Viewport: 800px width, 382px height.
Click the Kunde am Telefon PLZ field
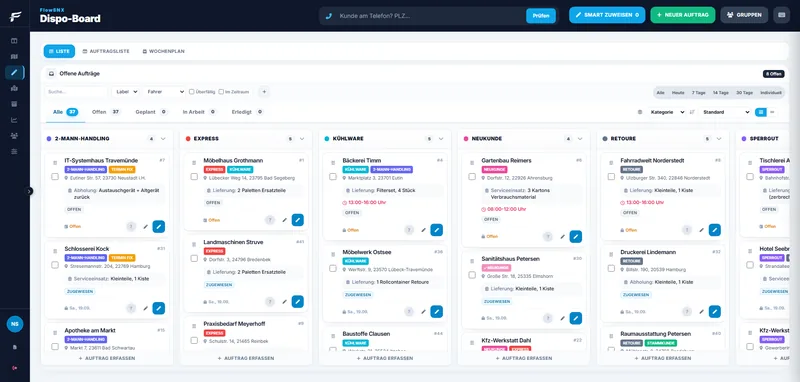pos(430,16)
